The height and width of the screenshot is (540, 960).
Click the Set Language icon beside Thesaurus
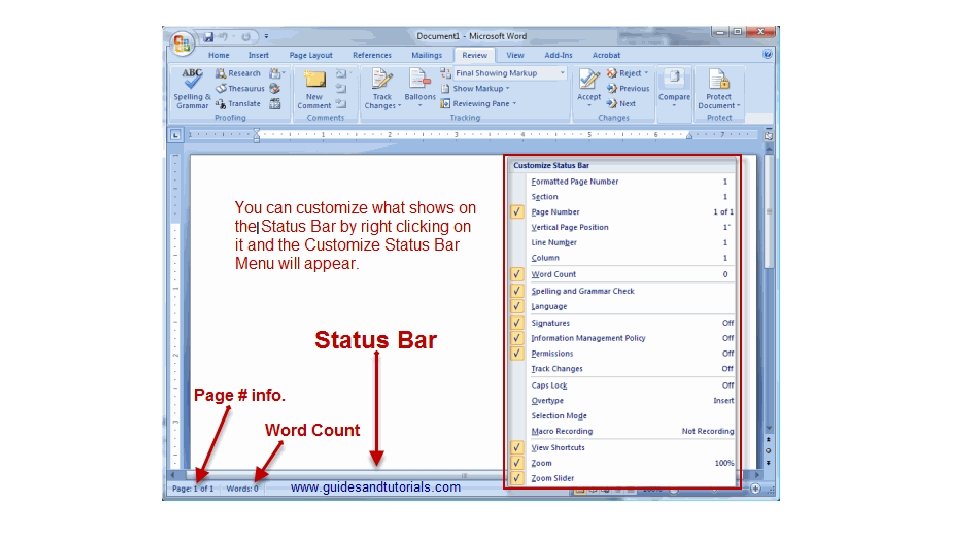click(274, 89)
